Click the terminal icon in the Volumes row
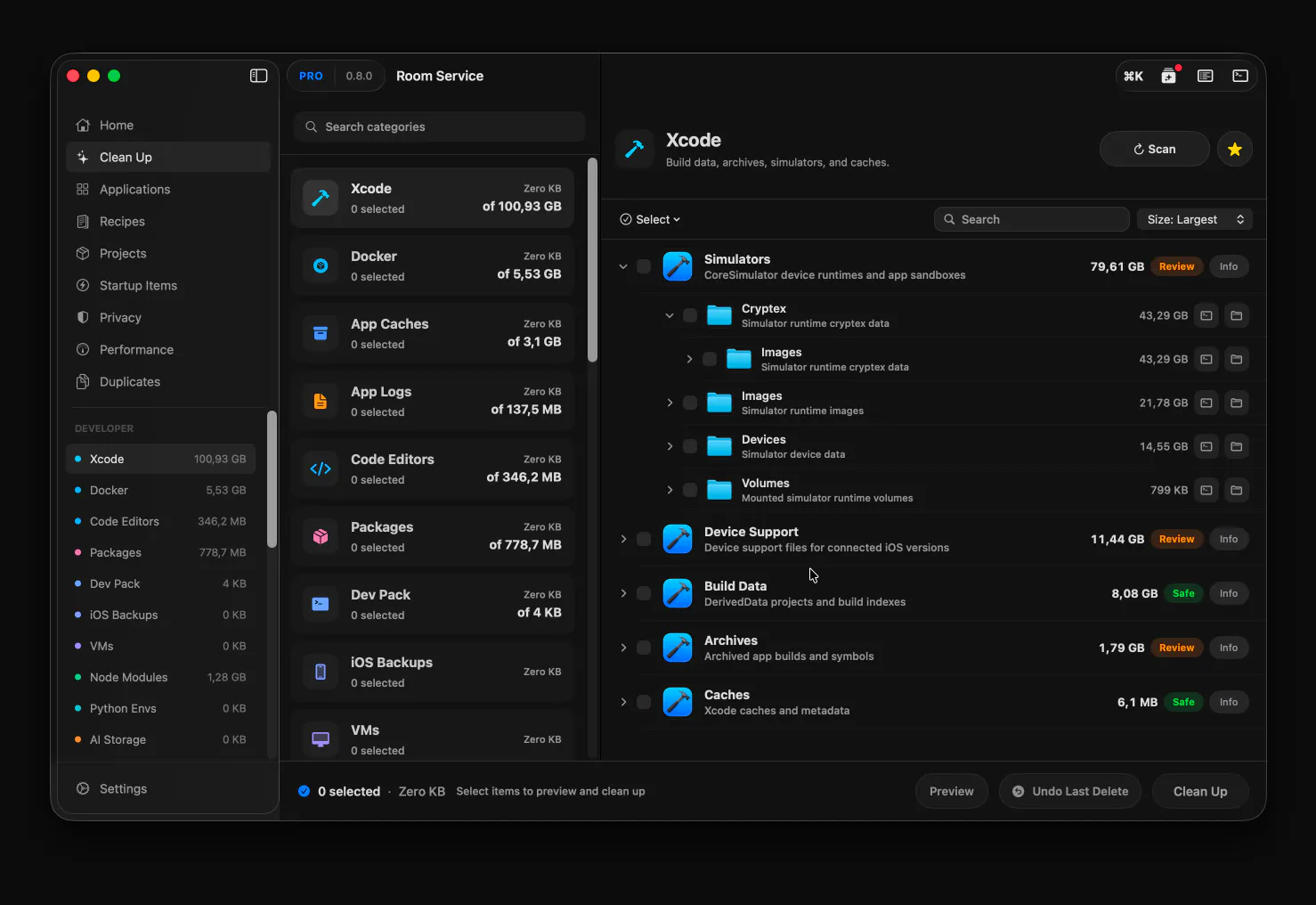This screenshot has height=905, width=1316. click(1206, 490)
